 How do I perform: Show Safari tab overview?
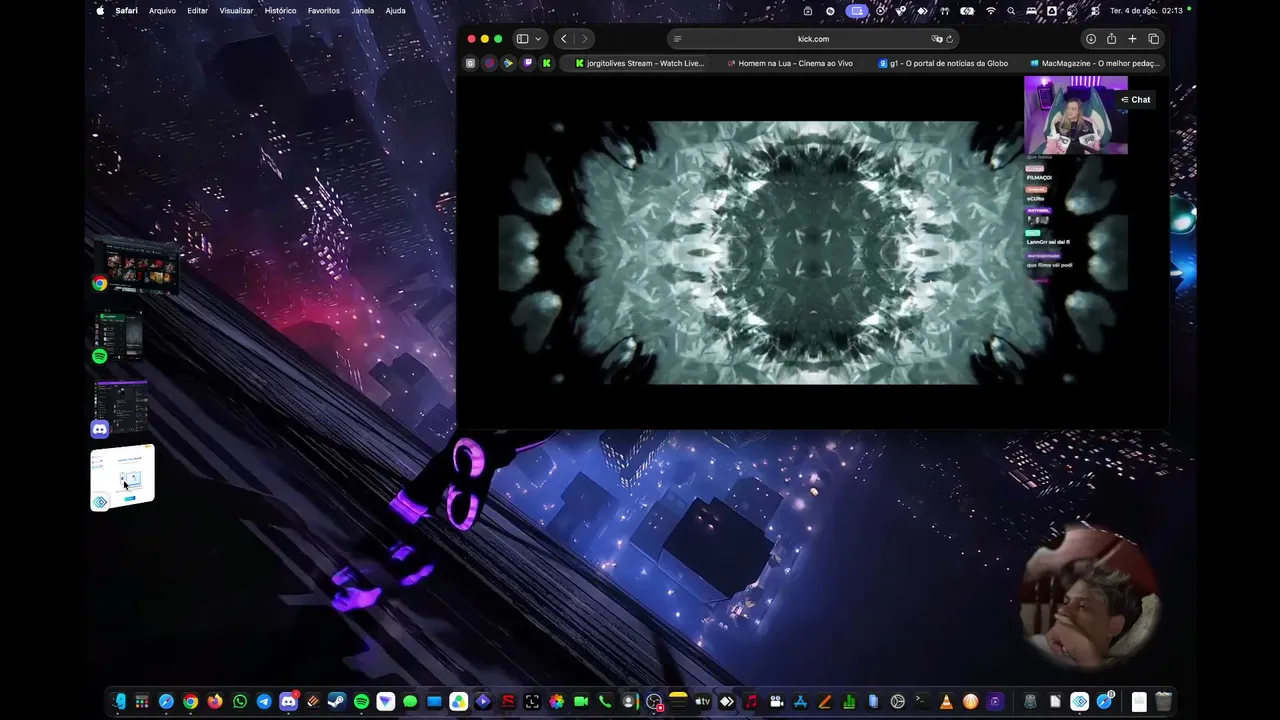[x=1153, y=39]
